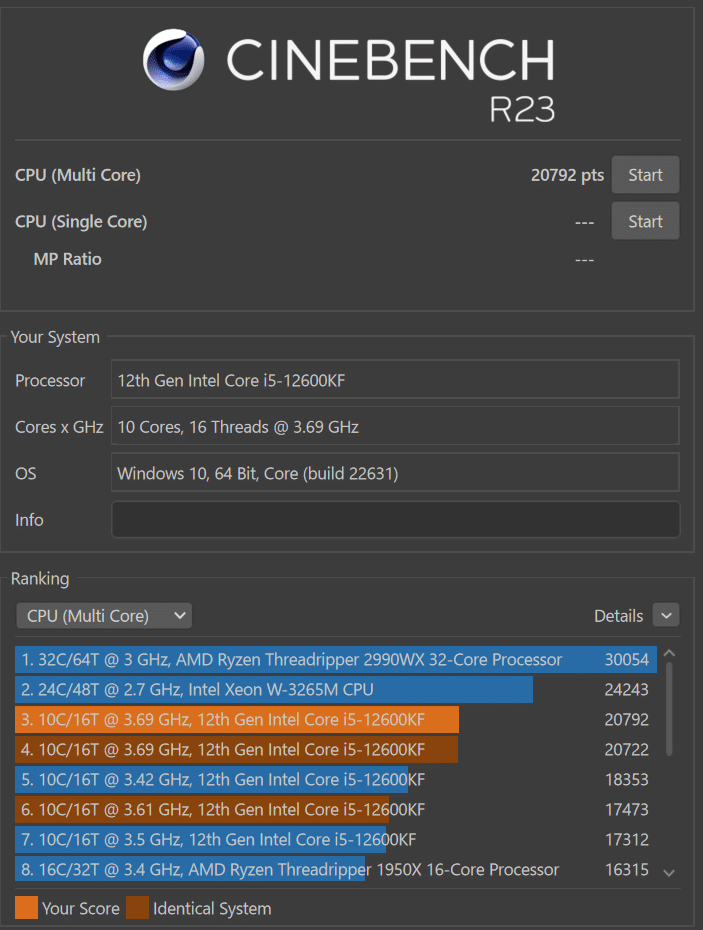Click the ranking list scroll-down arrow
This screenshot has height=930, width=703.
[x=669, y=873]
